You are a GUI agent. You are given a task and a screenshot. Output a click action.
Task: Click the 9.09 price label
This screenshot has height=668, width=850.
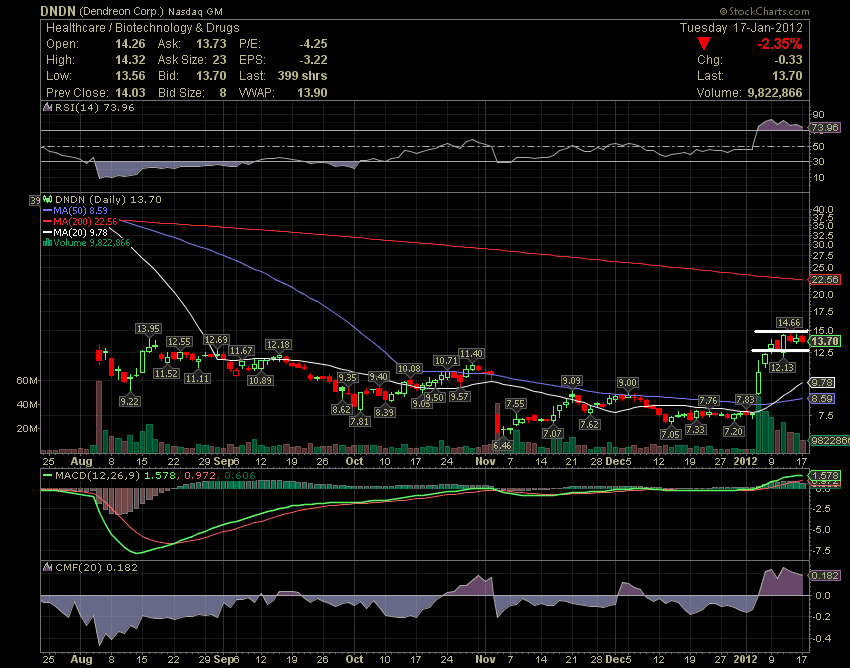coord(572,381)
